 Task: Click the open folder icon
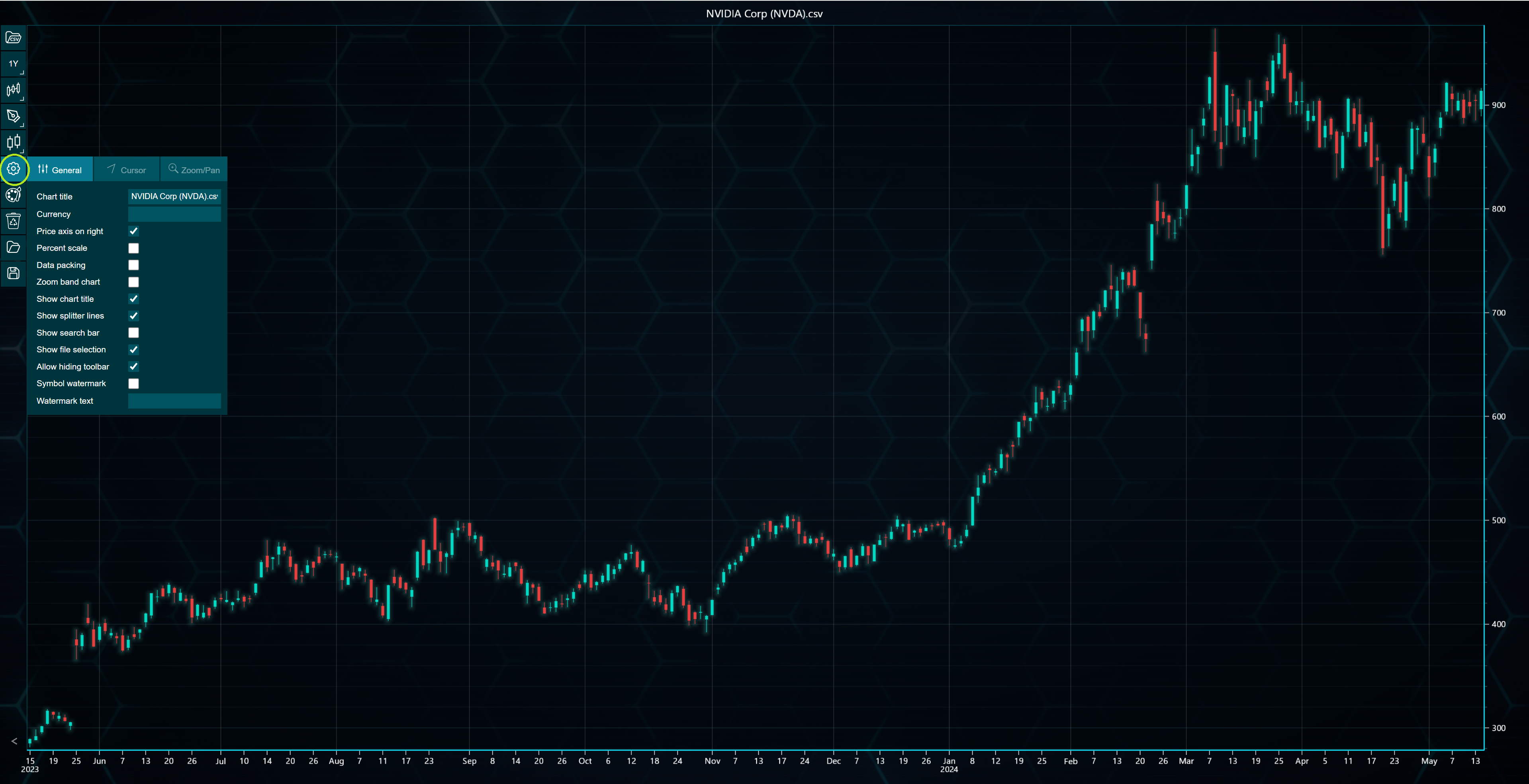click(x=14, y=247)
